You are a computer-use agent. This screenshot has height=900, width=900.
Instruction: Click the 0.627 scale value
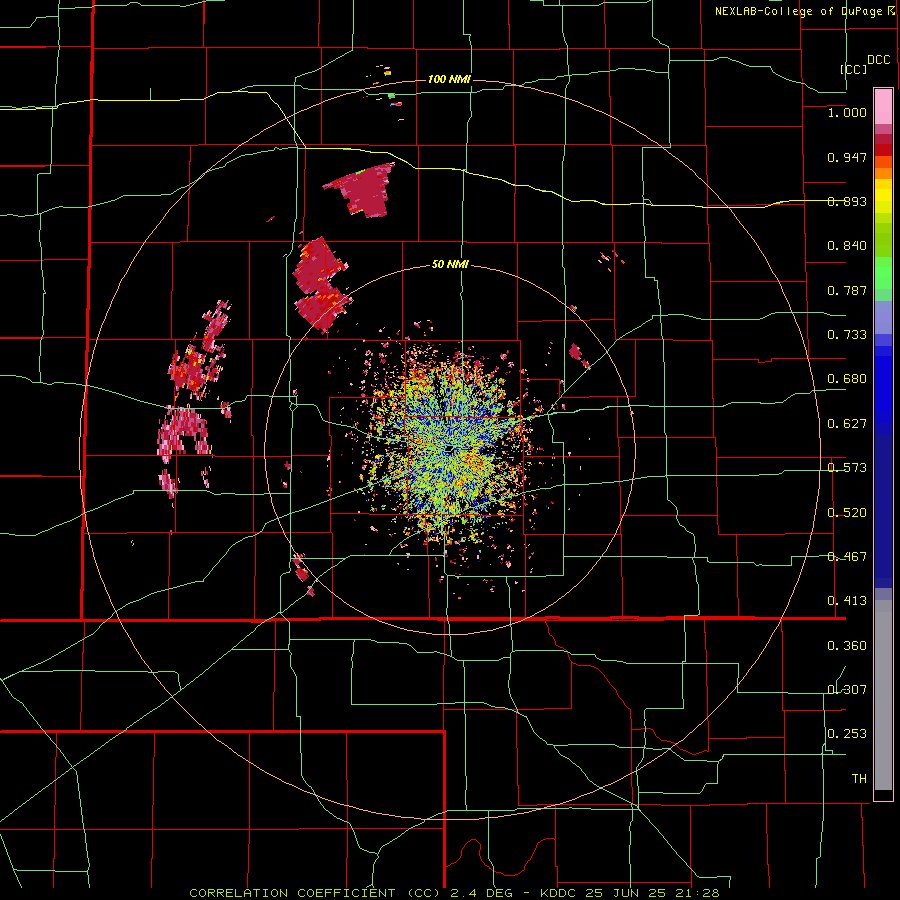(x=847, y=424)
